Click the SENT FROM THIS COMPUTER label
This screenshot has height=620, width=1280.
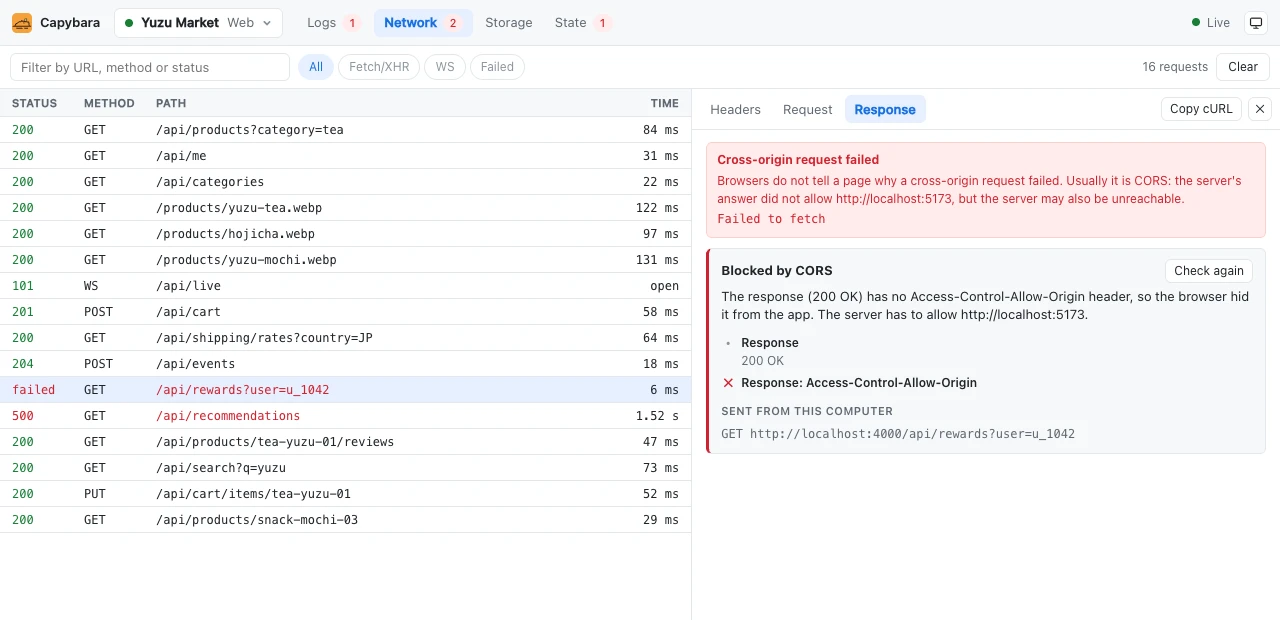[807, 411]
